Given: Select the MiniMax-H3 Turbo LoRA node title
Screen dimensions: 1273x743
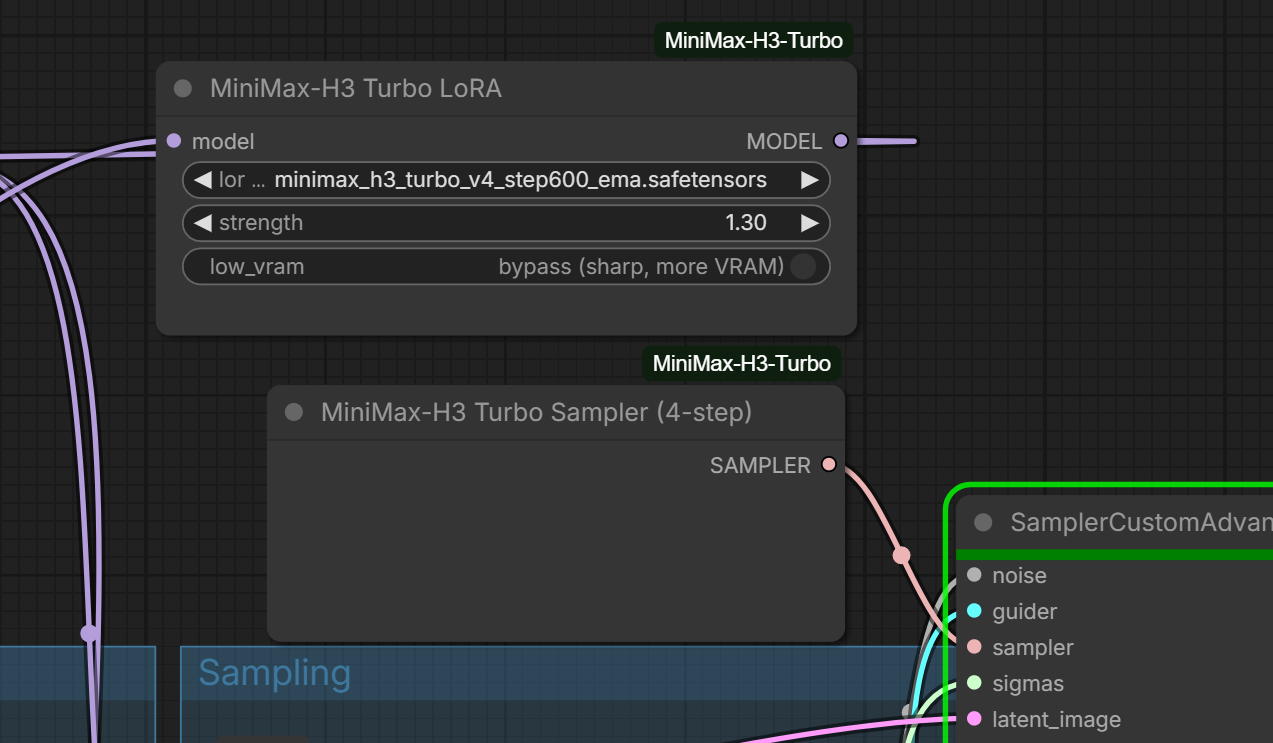Looking at the screenshot, I should (x=356, y=89).
